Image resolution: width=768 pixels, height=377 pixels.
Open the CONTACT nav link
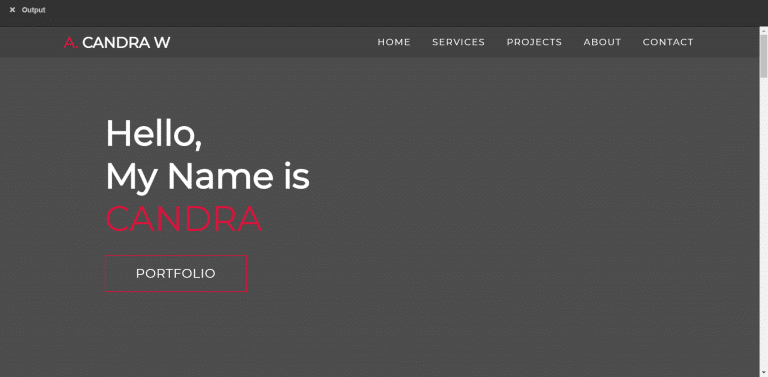668,42
